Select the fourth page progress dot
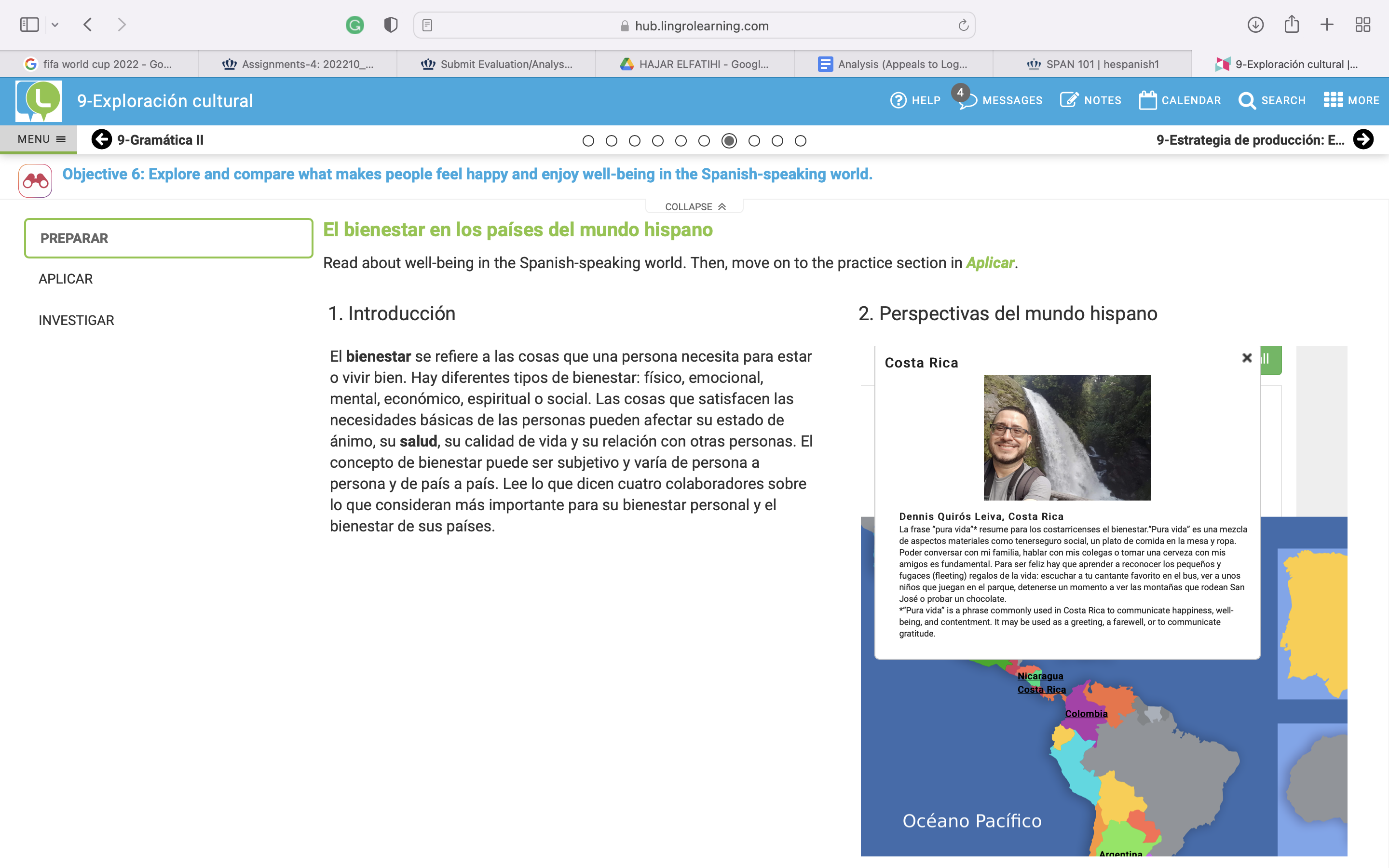The image size is (1389, 868). point(658,141)
